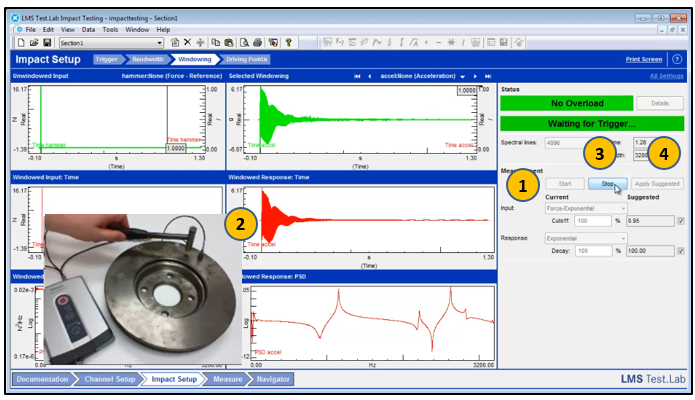The width and height of the screenshot is (695, 400).
Task: Expand the Input Force-Exponential window dropdown
Action: pos(624,208)
